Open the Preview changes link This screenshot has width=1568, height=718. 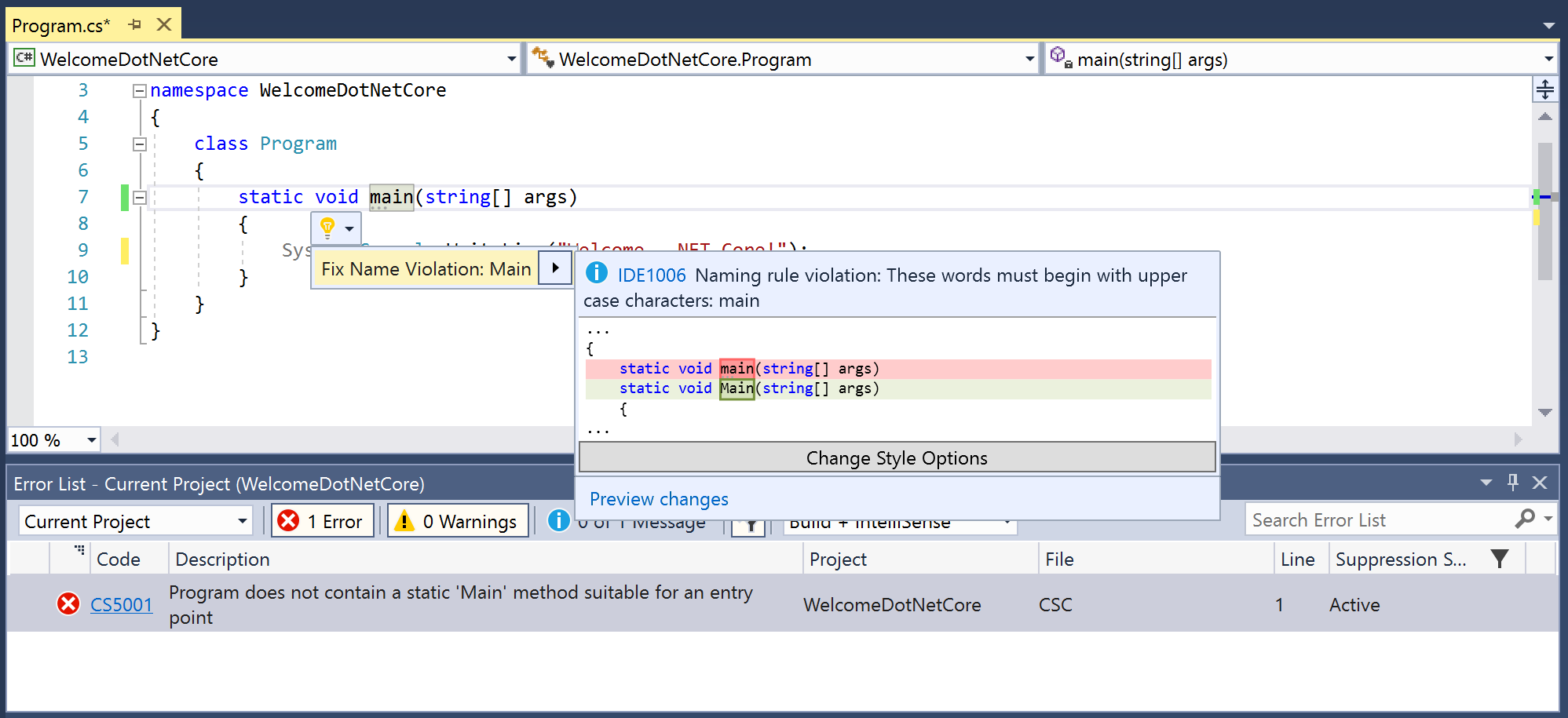[659, 499]
